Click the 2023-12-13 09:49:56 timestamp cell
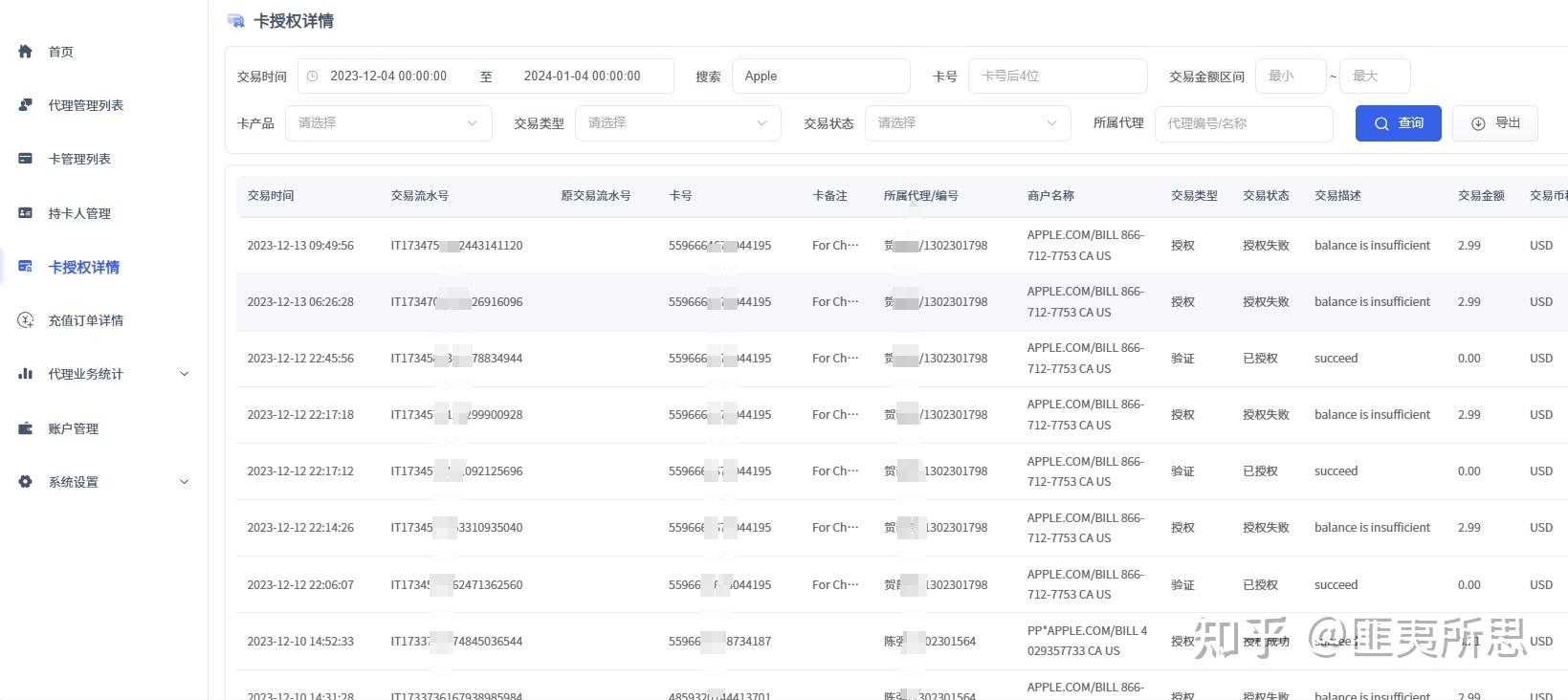The image size is (1568, 700). 300,246
